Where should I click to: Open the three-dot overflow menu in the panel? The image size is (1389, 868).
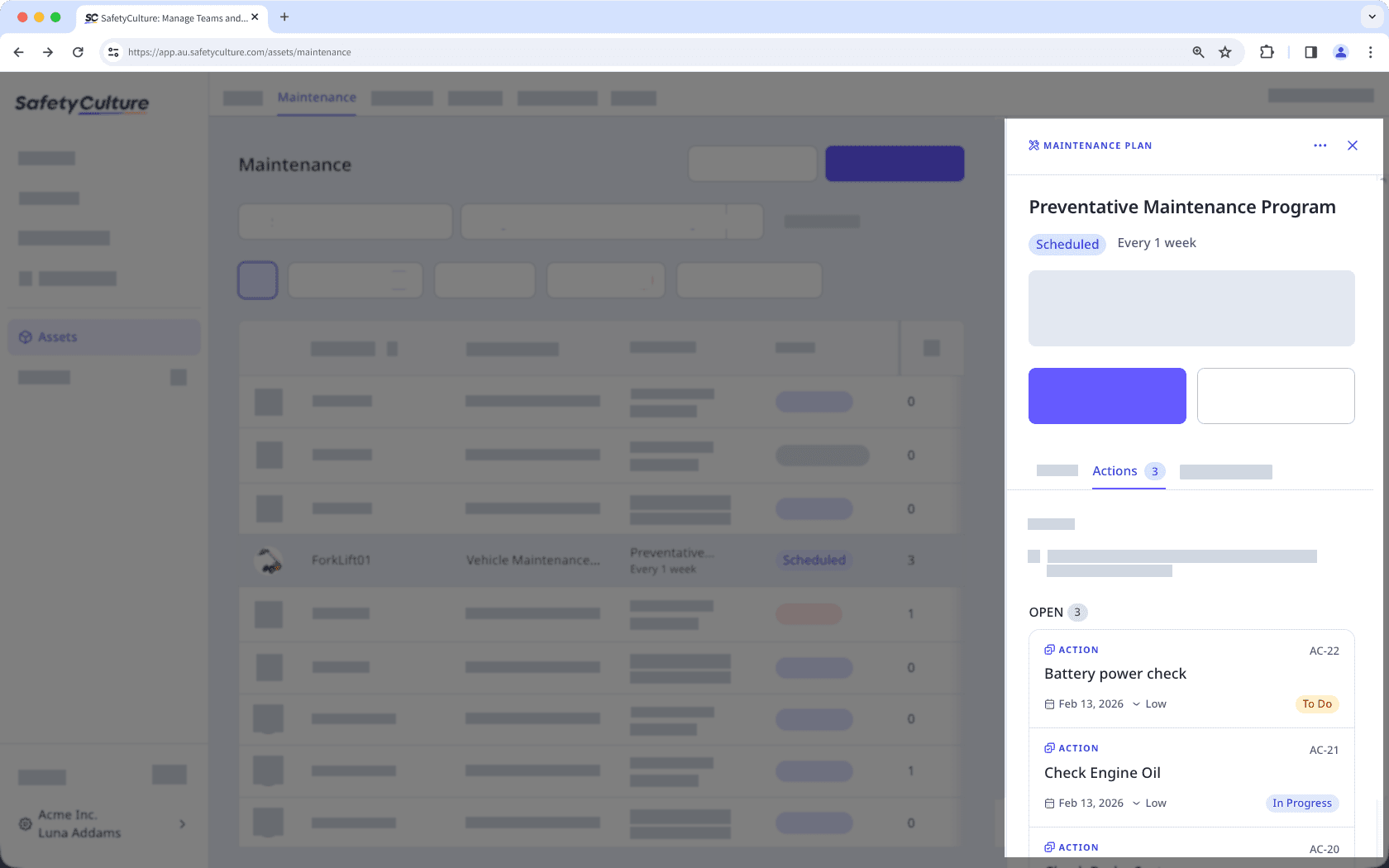(x=1320, y=145)
